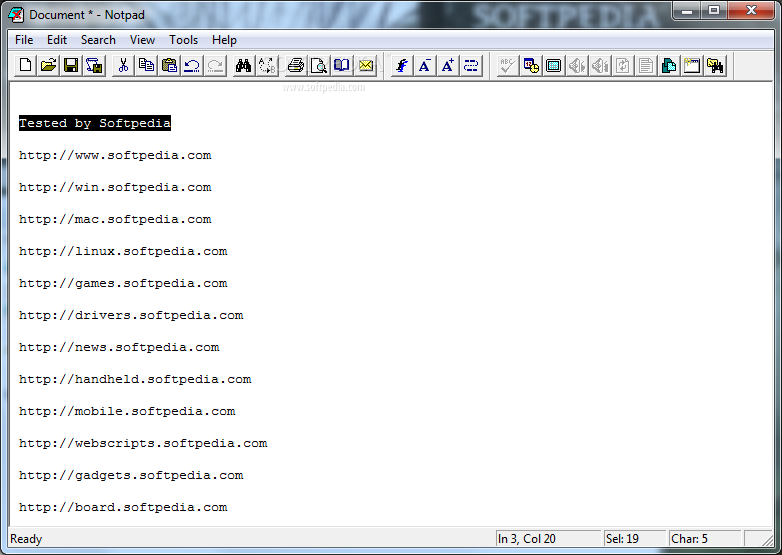
Task: Undo the last action with the blue arrow icon
Action: 192,65
